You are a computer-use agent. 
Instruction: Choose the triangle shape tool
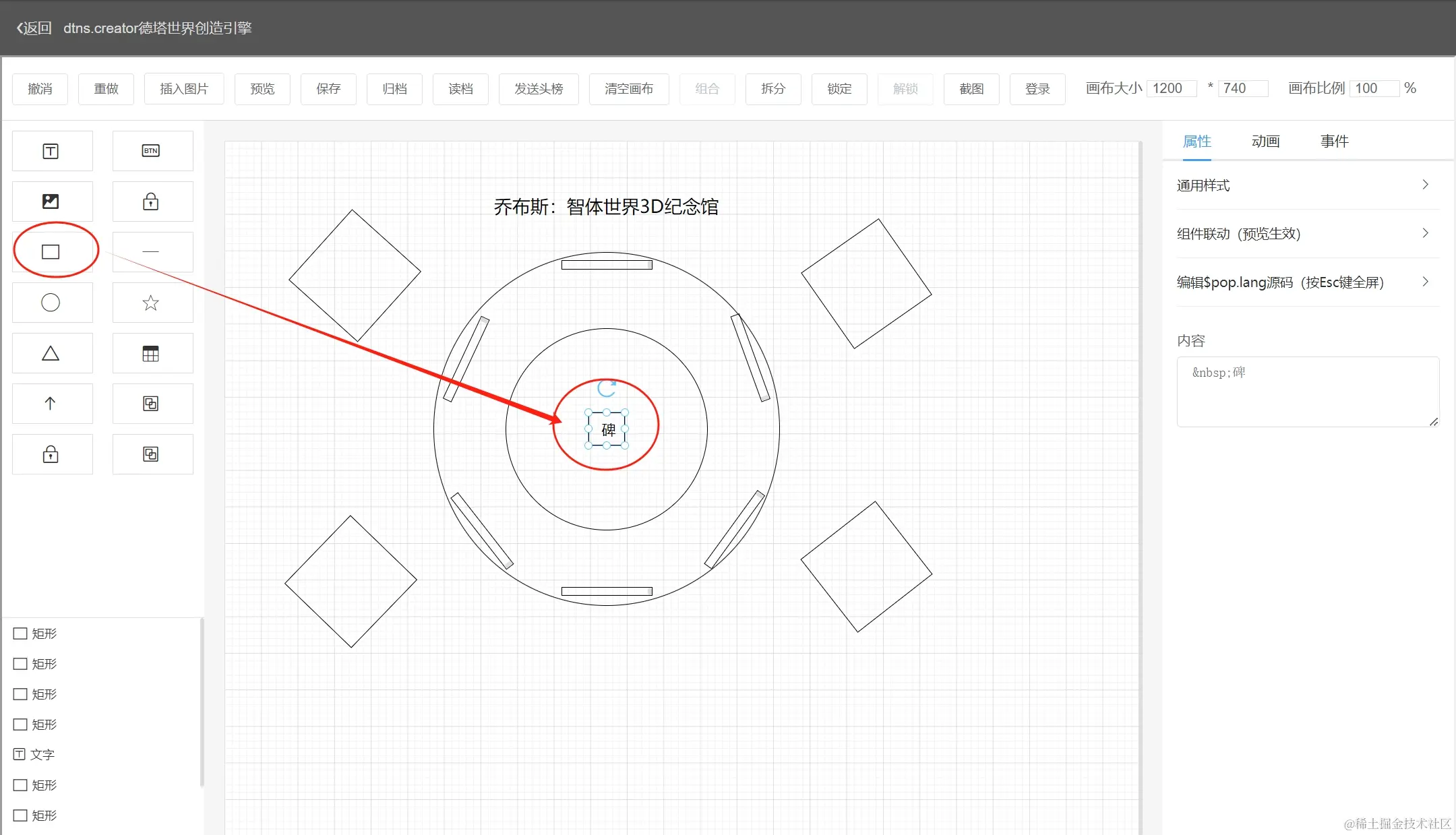point(51,353)
